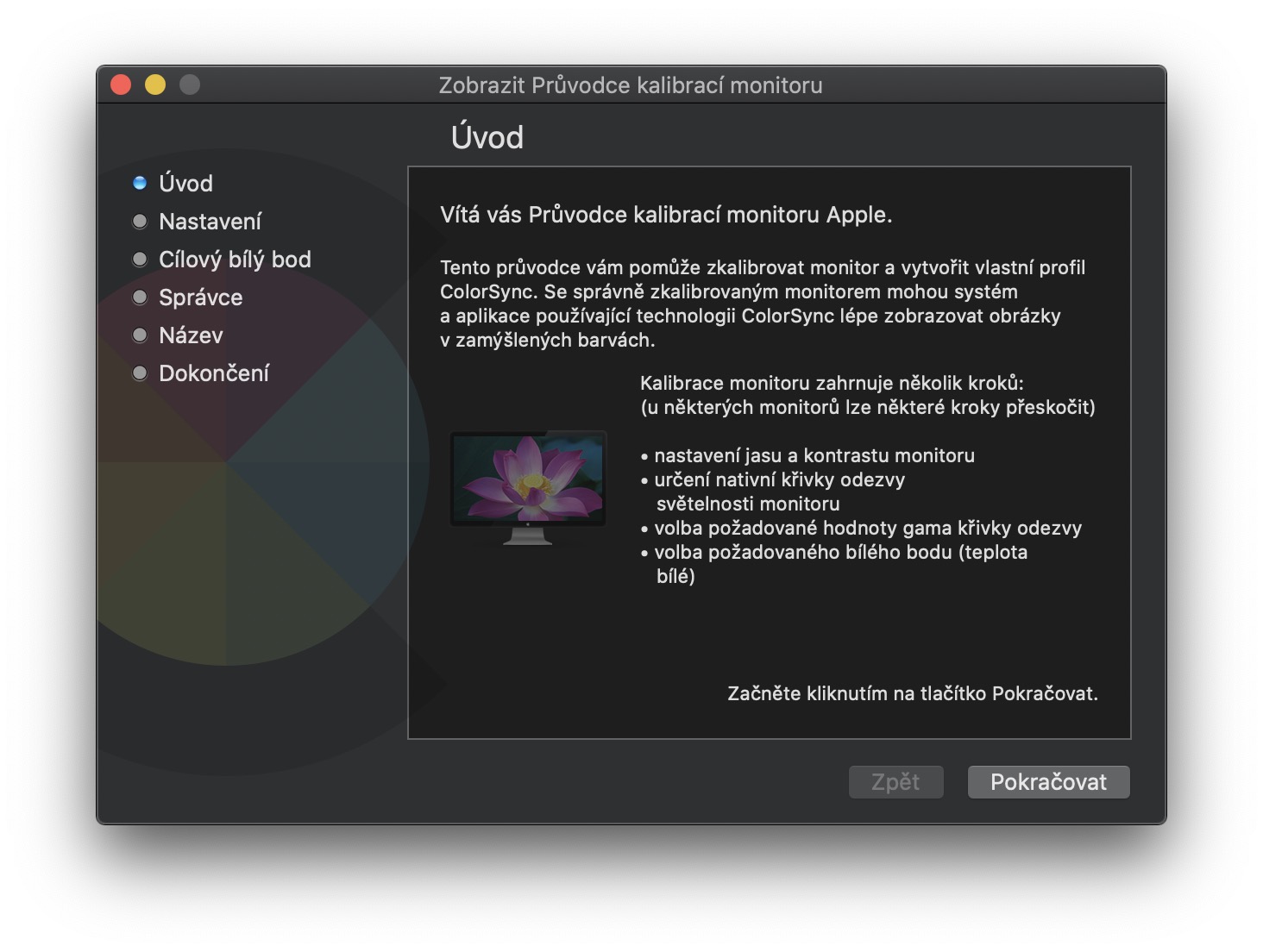Viewport: 1263px width, 952px height.
Task: Click the blue bullet beside Úvod
Action: [x=140, y=184]
